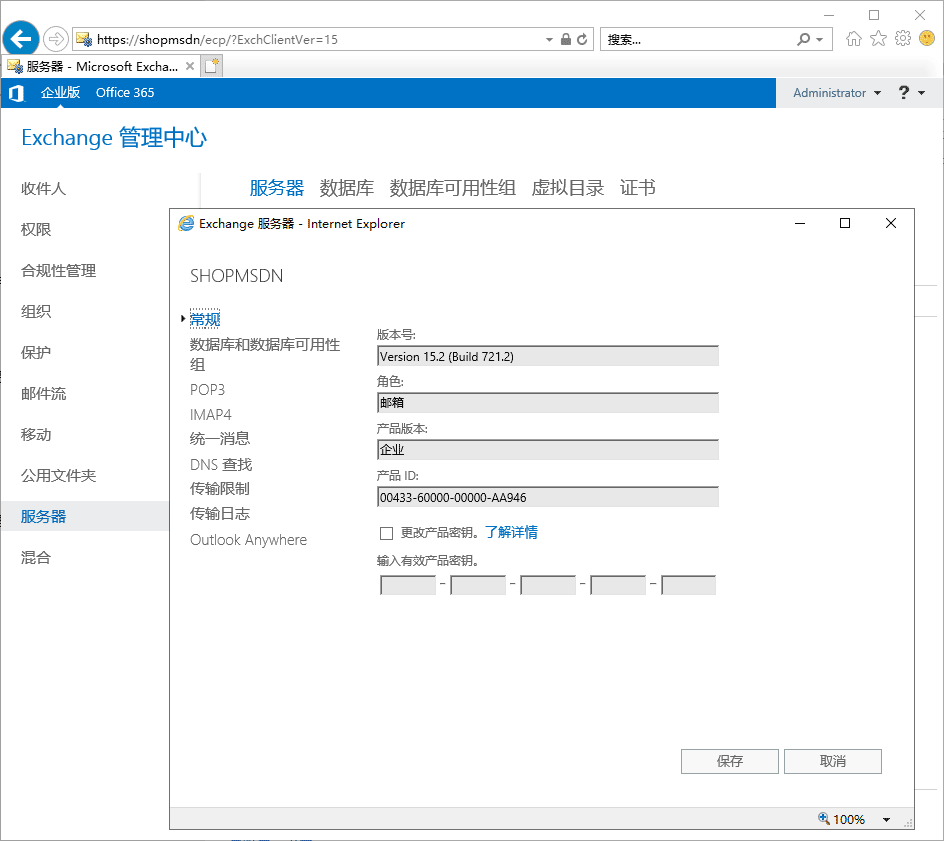Close the Exchange 服务器 dialog window

pyautogui.click(x=891, y=223)
